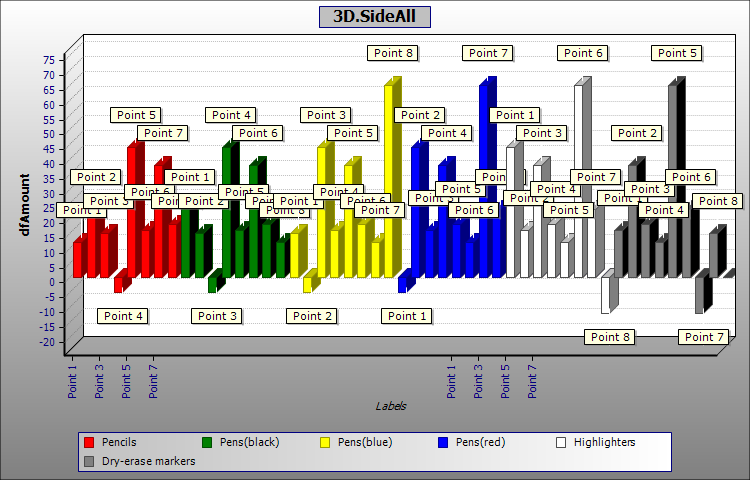Click the "Labels" horizontal axis title
Image resolution: width=750 pixels, height=480 pixels.
click(391, 406)
